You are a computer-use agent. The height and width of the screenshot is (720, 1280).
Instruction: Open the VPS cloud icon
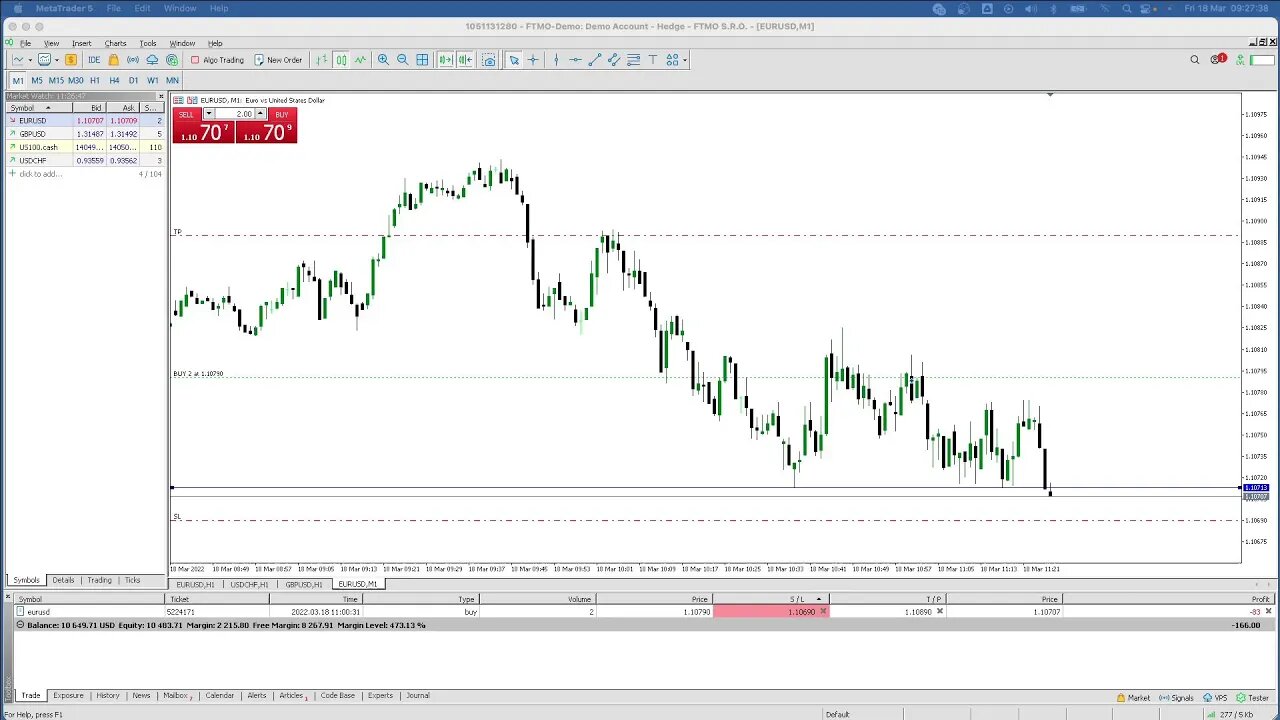pyautogui.click(x=152, y=60)
